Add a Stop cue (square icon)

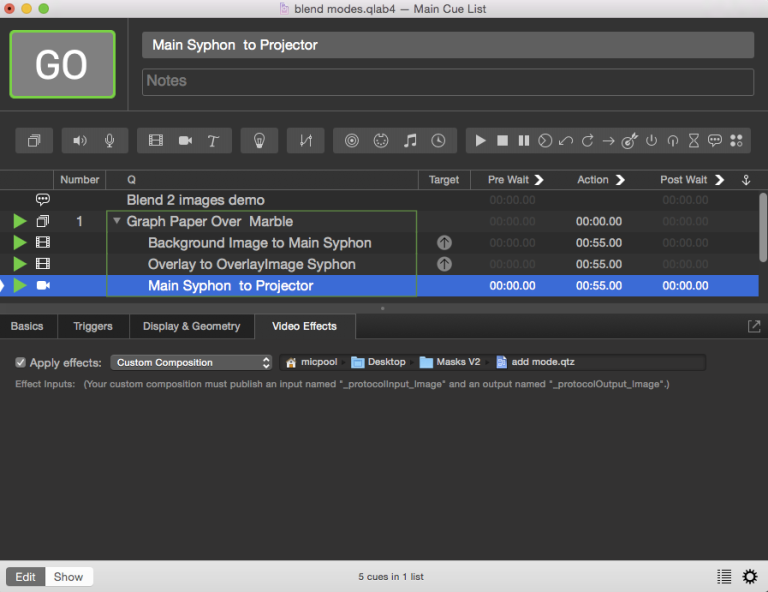pyautogui.click(x=503, y=141)
